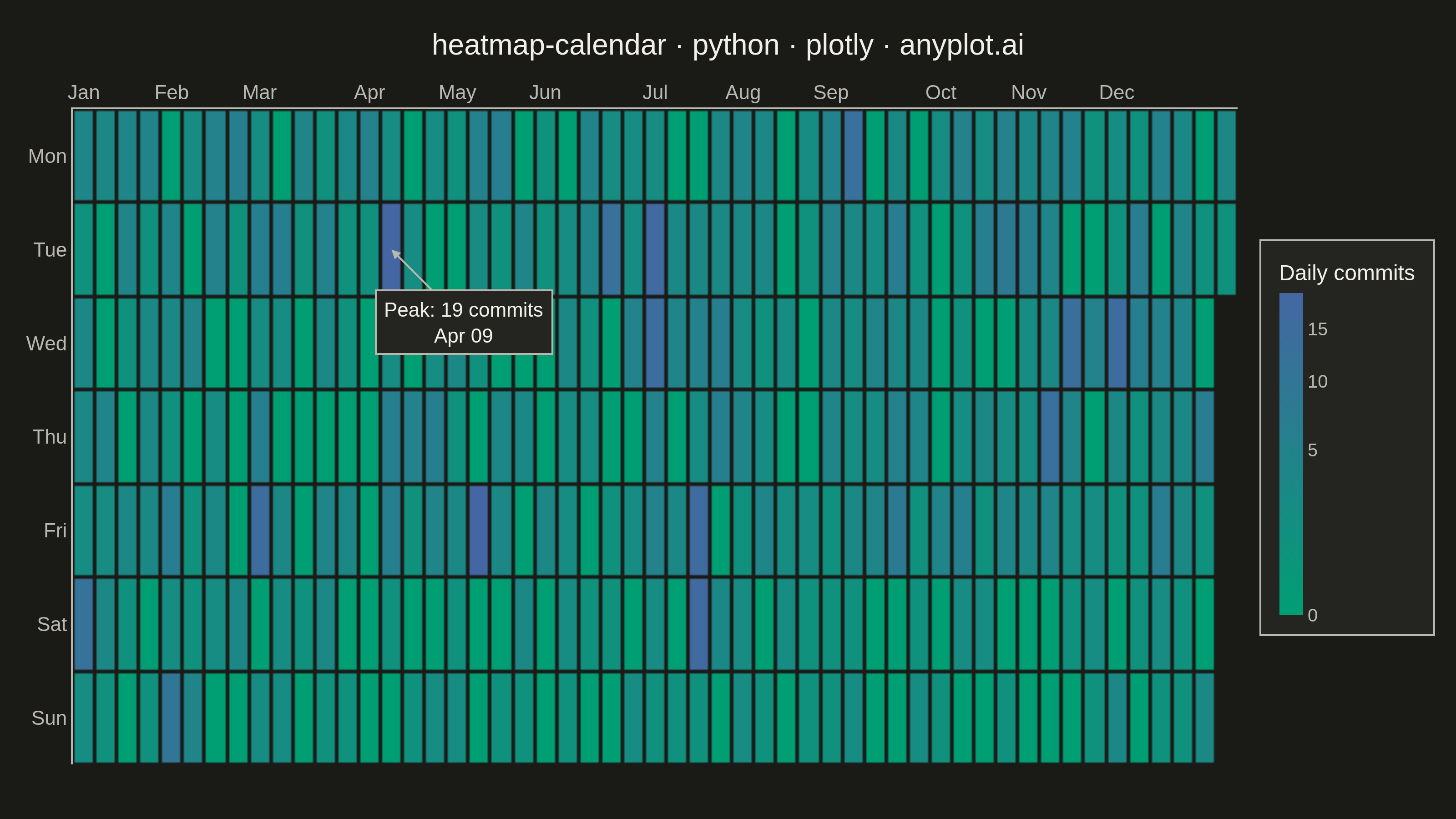Click the colorbar gradient strip
The height and width of the screenshot is (819, 1456).
[x=1291, y=454]
